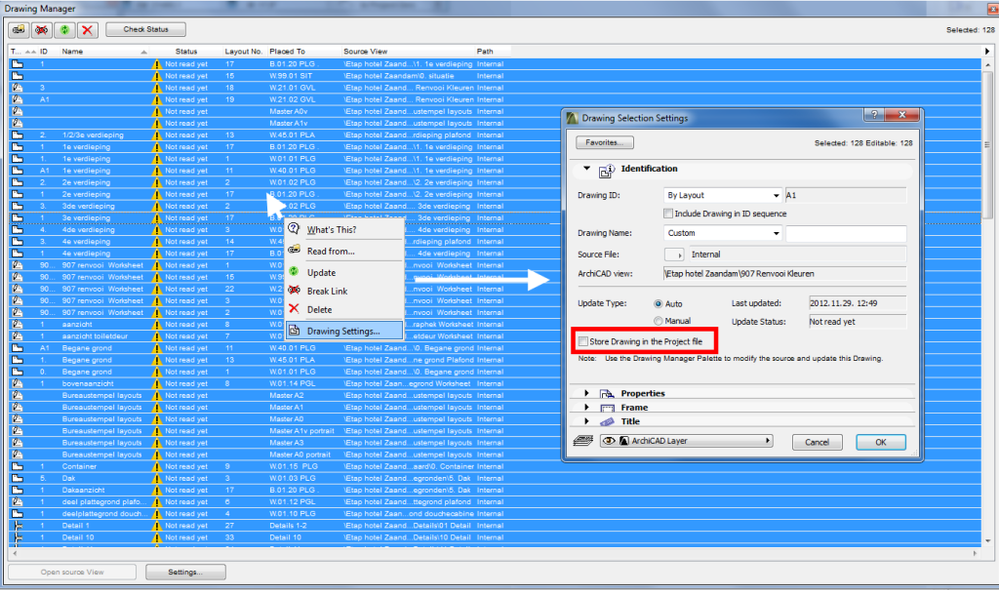
Task: Click the Open source View button
Action: 72,572
